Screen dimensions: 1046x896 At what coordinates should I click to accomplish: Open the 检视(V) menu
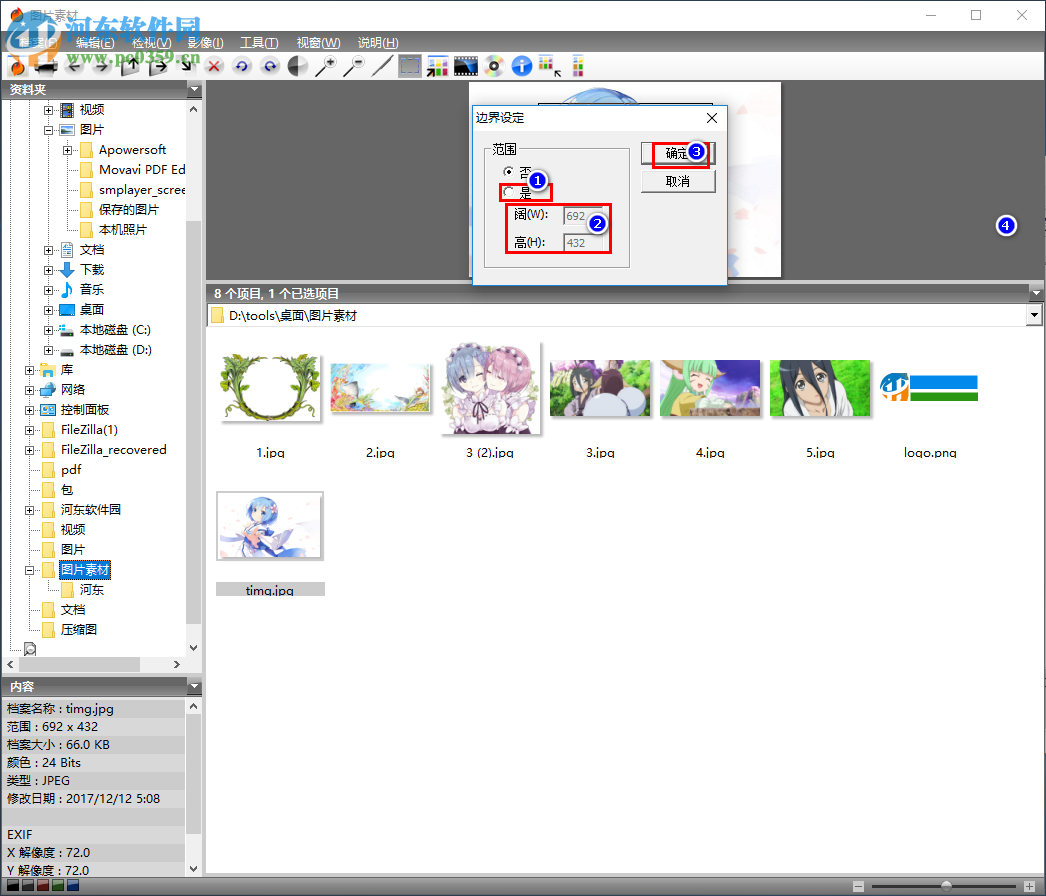(151, 43)
